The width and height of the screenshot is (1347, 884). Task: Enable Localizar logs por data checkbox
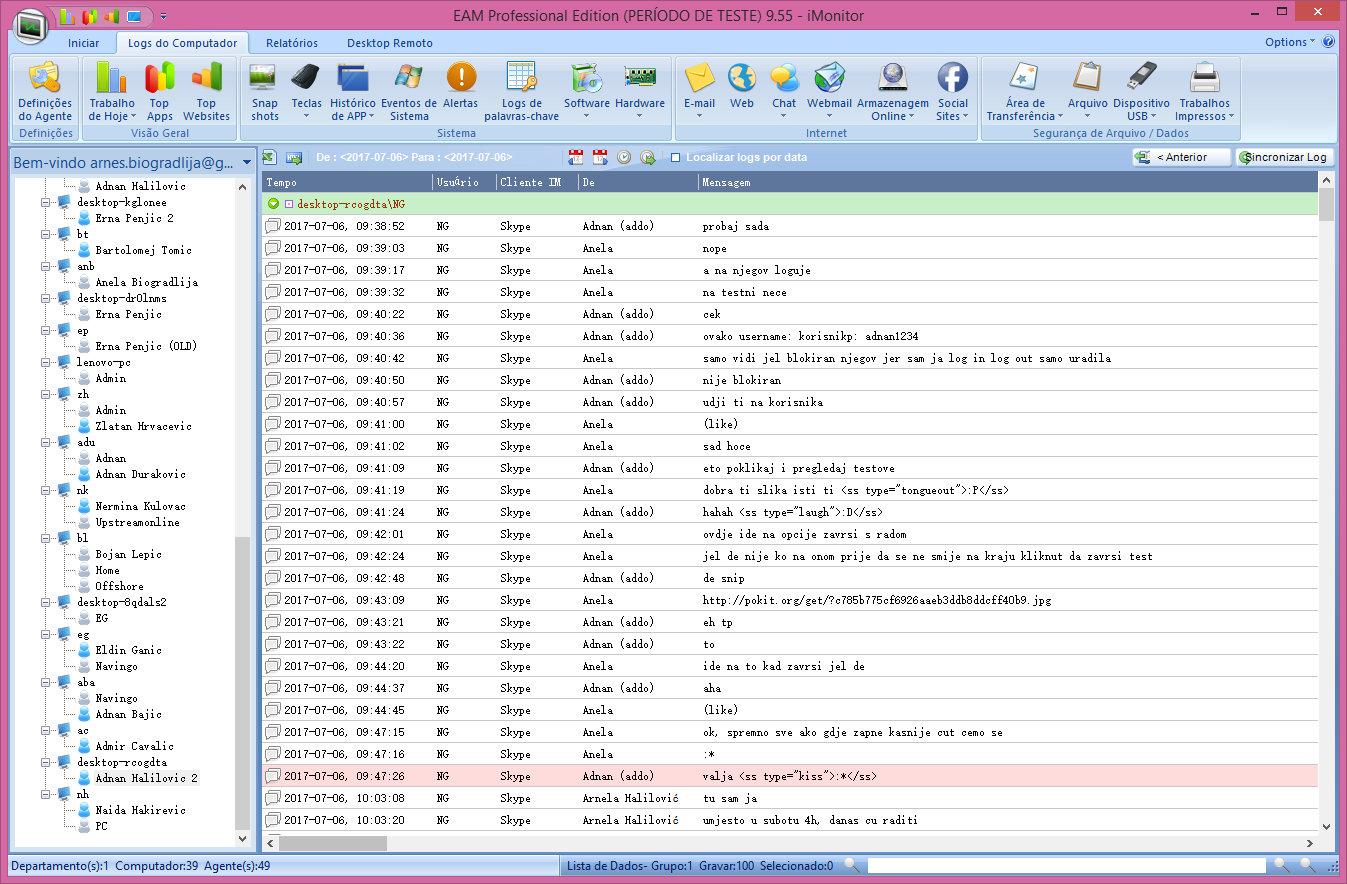pos(676,158)
